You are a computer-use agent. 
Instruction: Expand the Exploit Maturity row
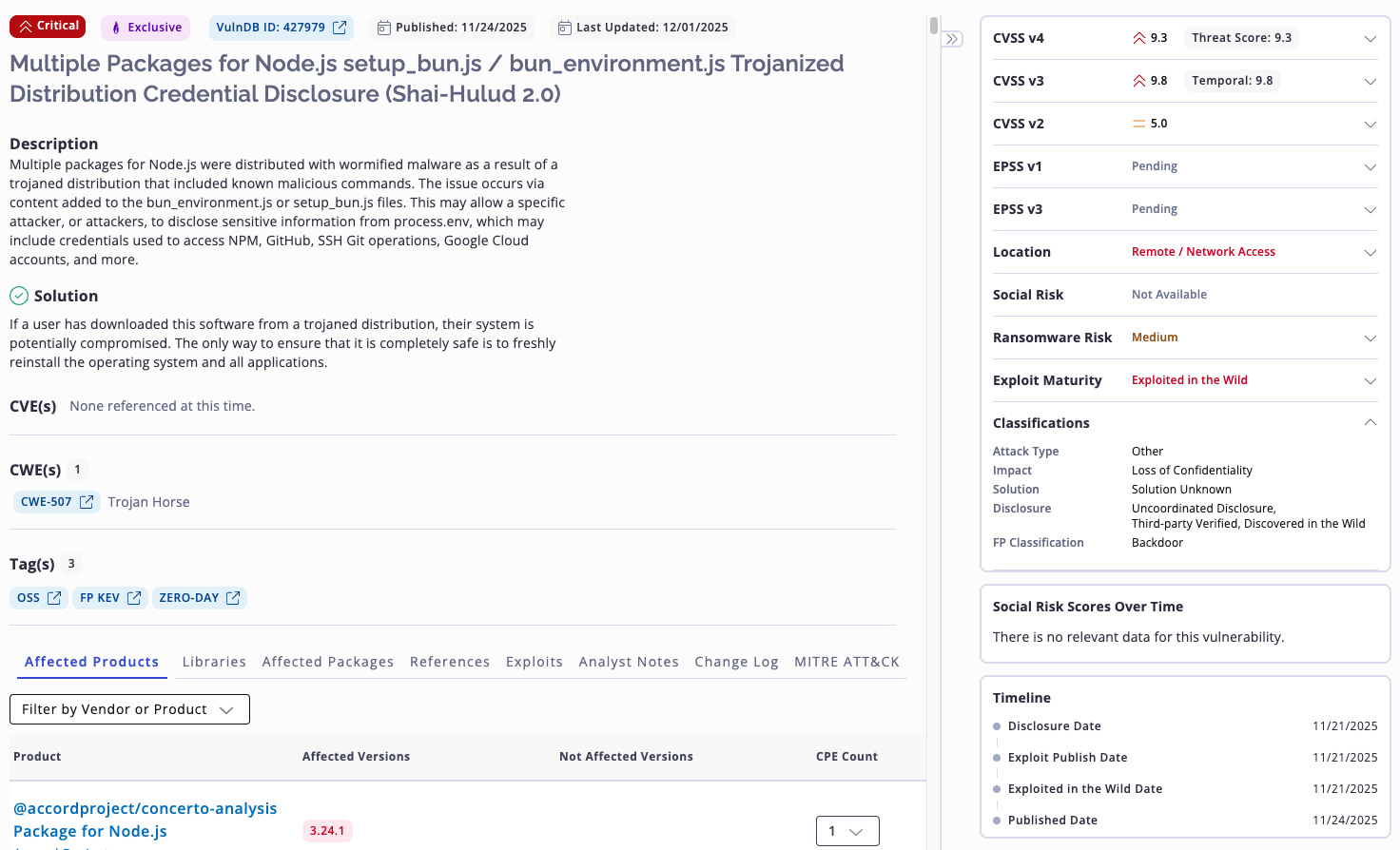point(1370,381)
